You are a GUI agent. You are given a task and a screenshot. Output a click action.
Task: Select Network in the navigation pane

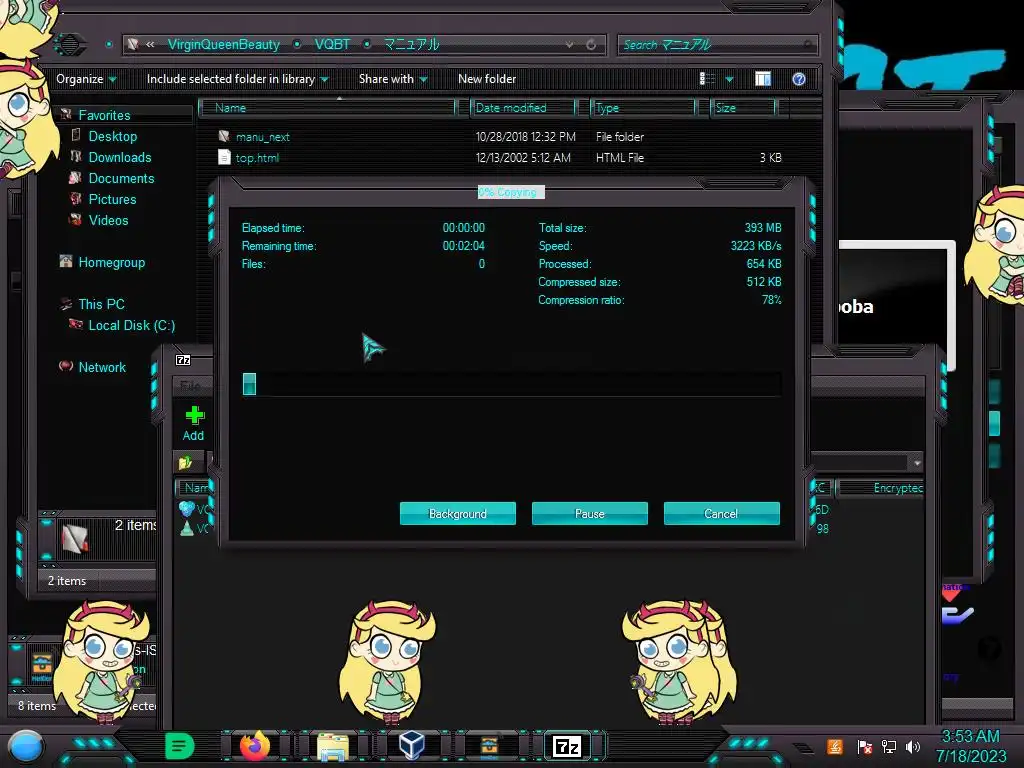[102, 367]
